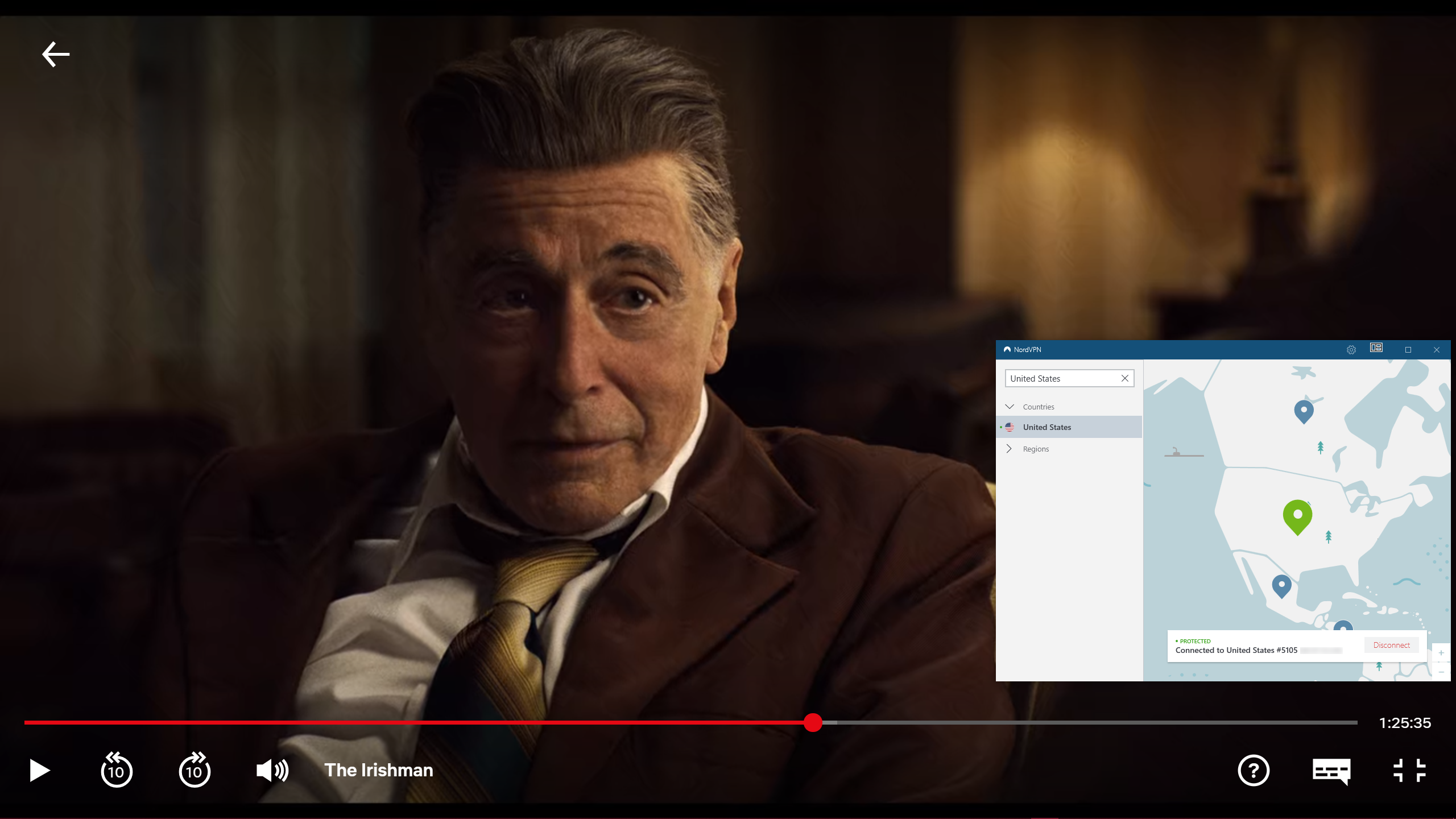Expand the Regions section

1010,449
